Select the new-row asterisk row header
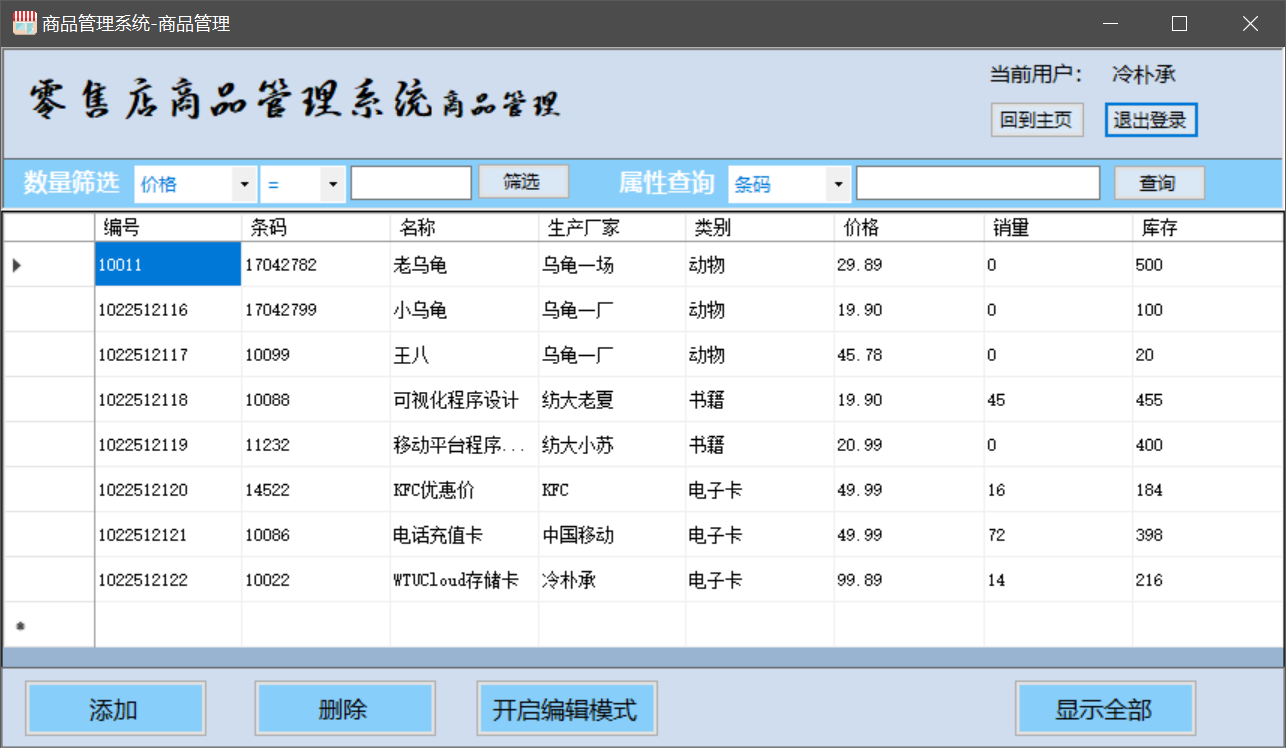Viewport: 1286px width, 748px height. pos(49,625)
